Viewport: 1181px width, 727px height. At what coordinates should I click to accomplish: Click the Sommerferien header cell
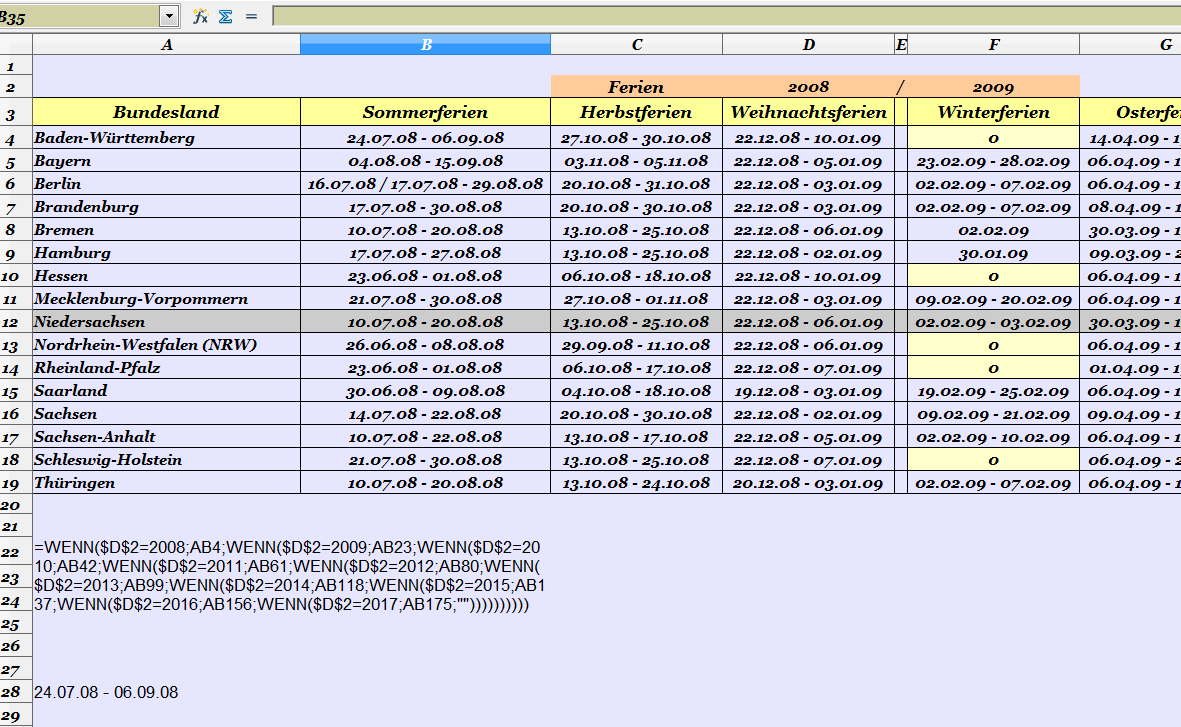coord(425,112)
